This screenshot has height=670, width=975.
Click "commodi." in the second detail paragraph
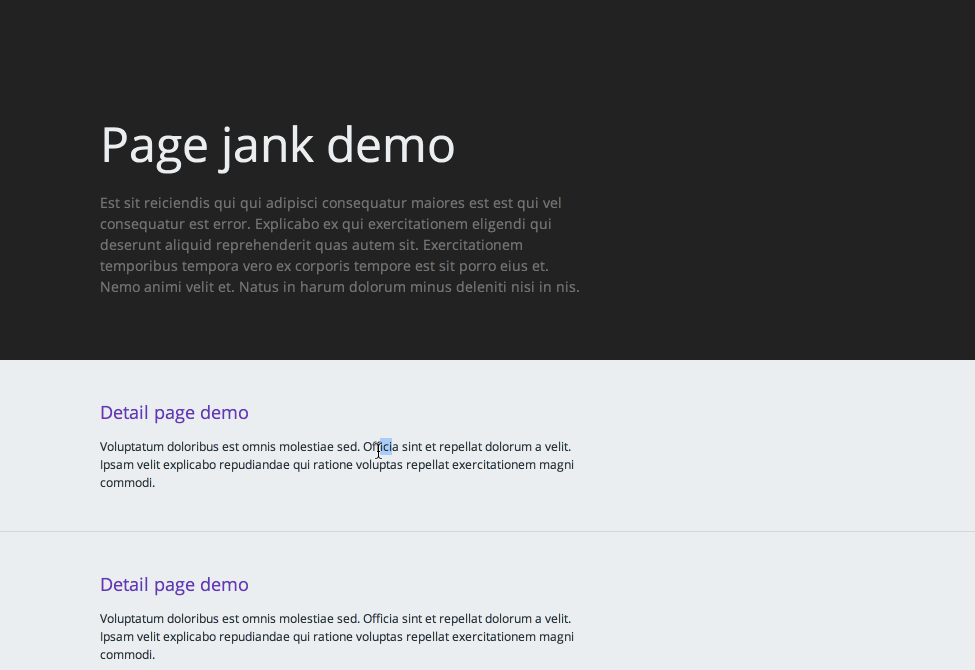(127, 654)
